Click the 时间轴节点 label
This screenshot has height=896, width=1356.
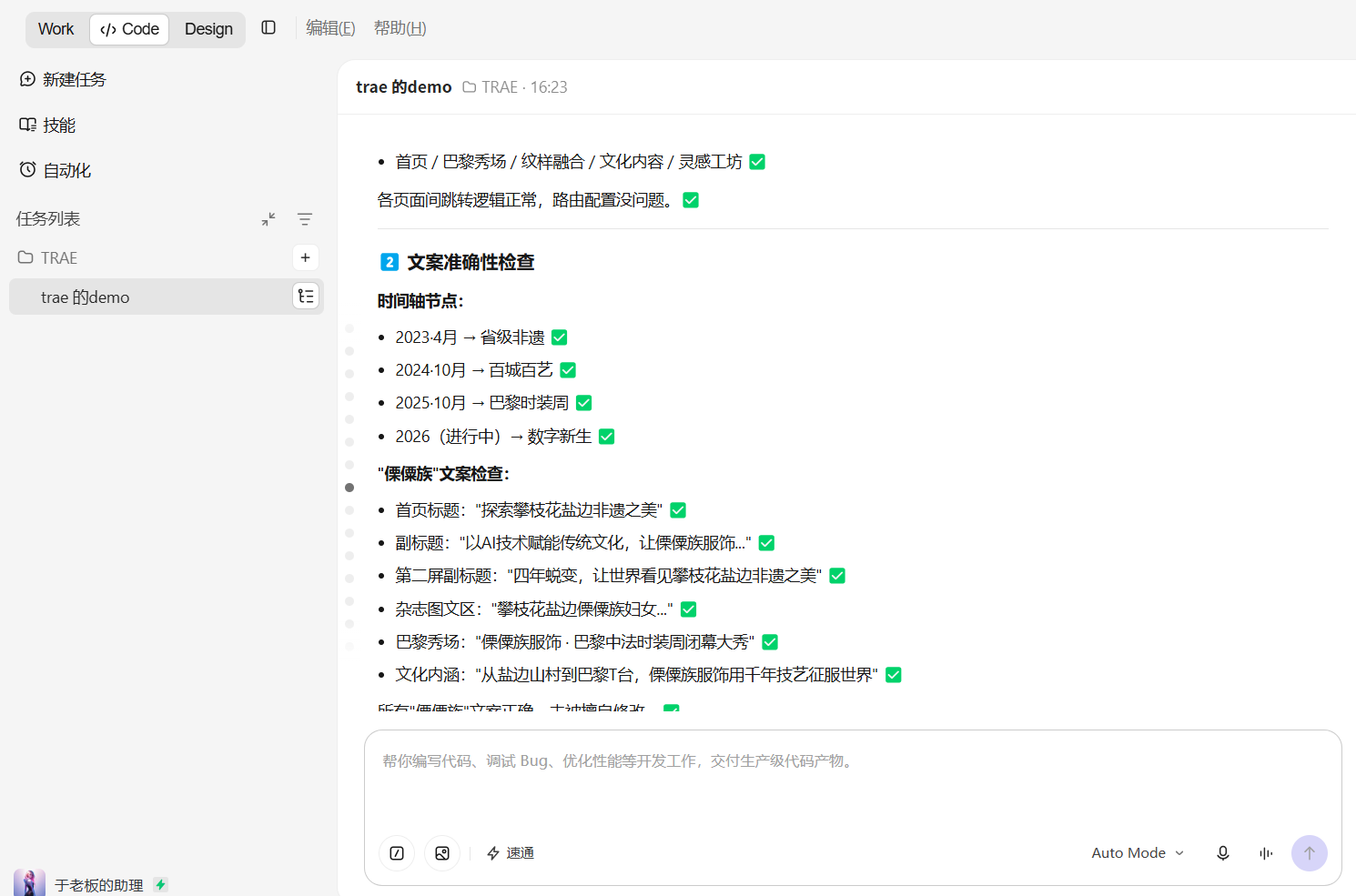[420, 301]
